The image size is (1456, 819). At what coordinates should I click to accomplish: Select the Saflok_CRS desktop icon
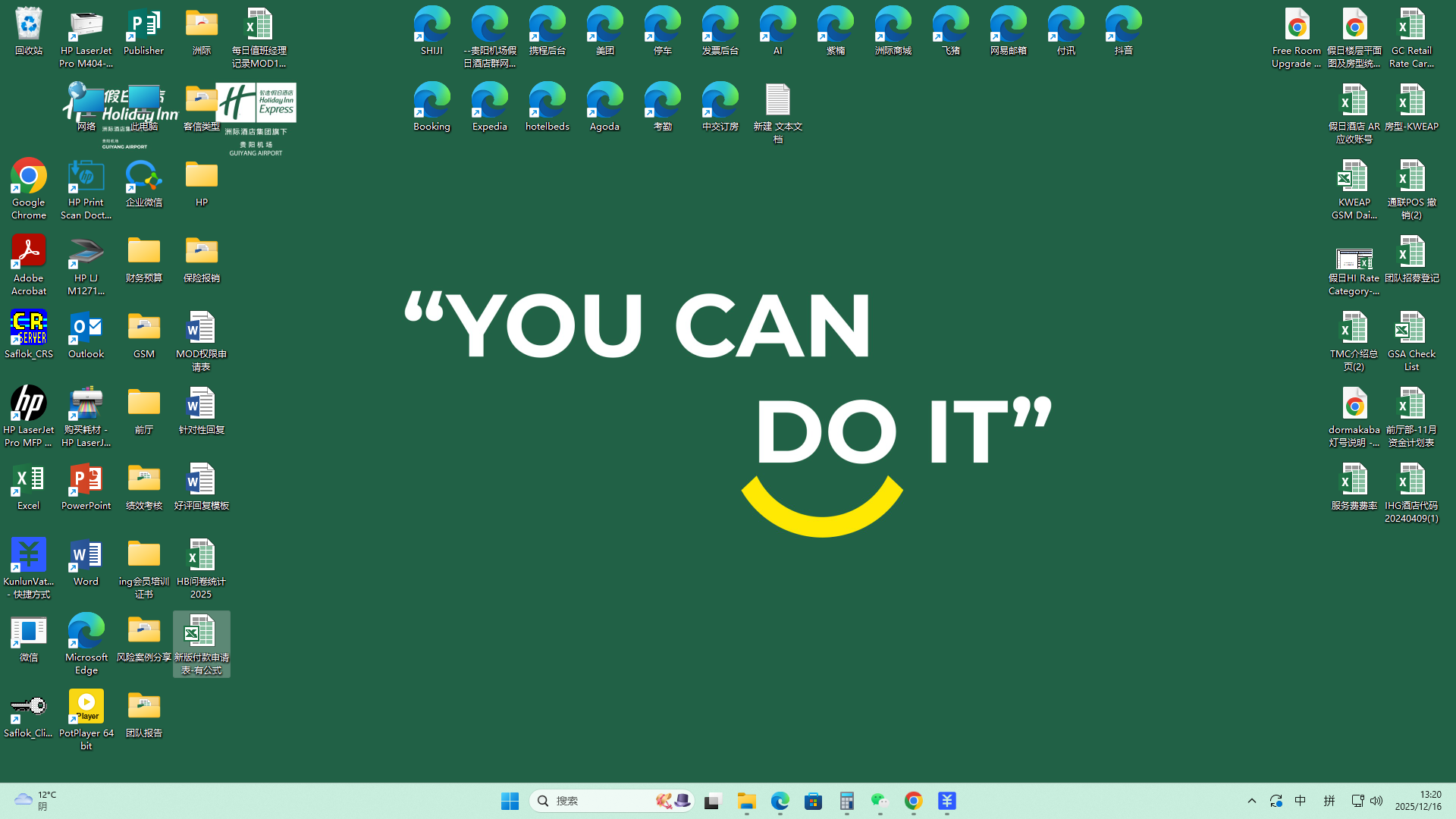pos(28,334)
